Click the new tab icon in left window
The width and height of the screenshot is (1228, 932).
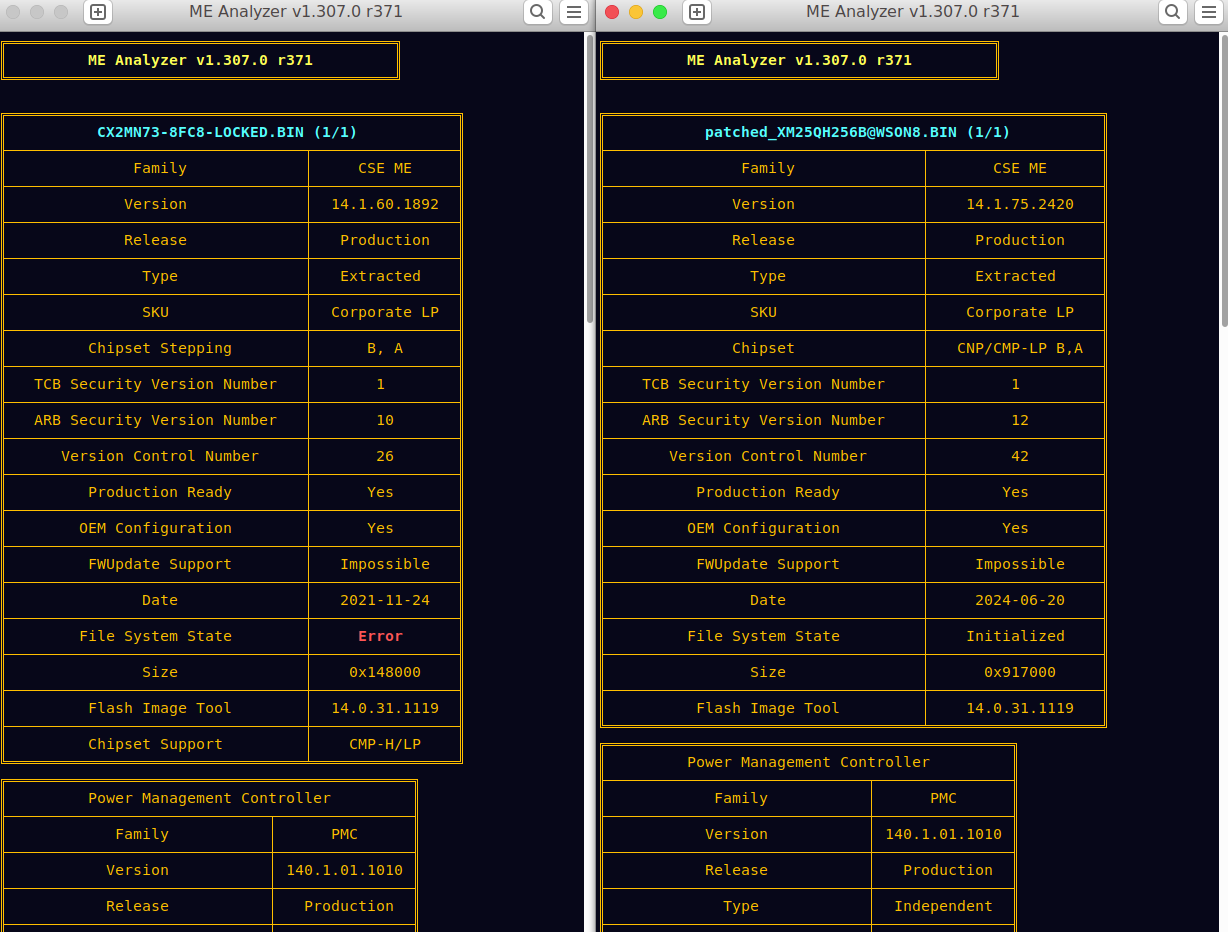[98, 12]
